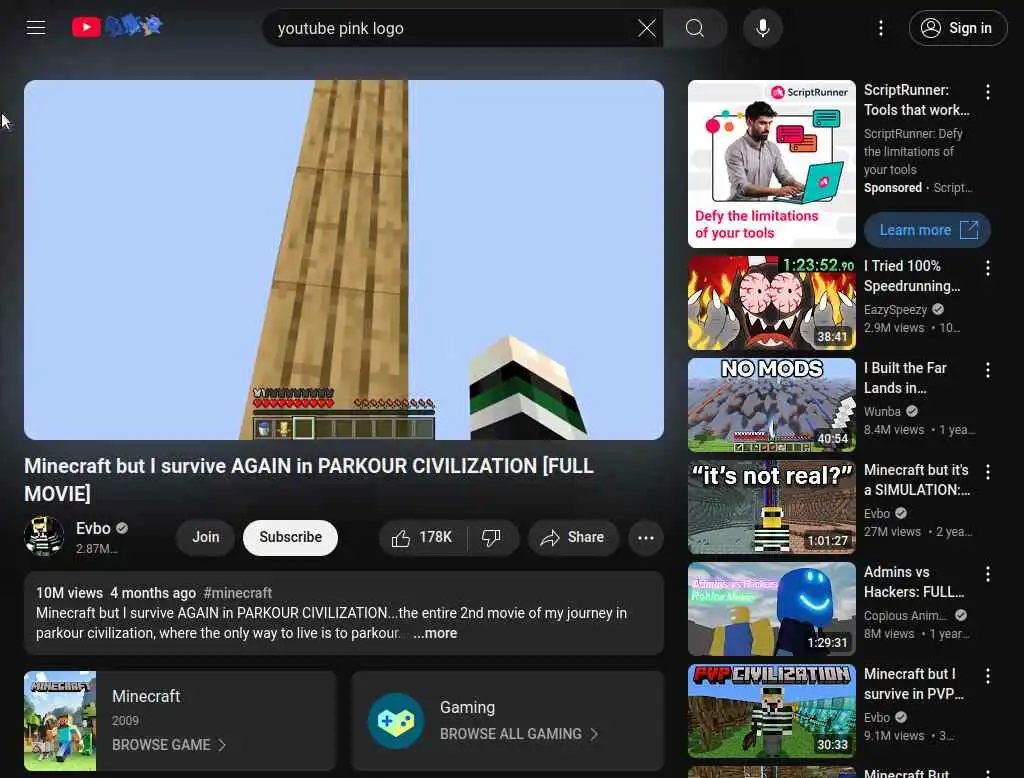Viewport: 1024px width, 778px height.
Task: Open Evbo channel avatar
Action: coord(44,536)
